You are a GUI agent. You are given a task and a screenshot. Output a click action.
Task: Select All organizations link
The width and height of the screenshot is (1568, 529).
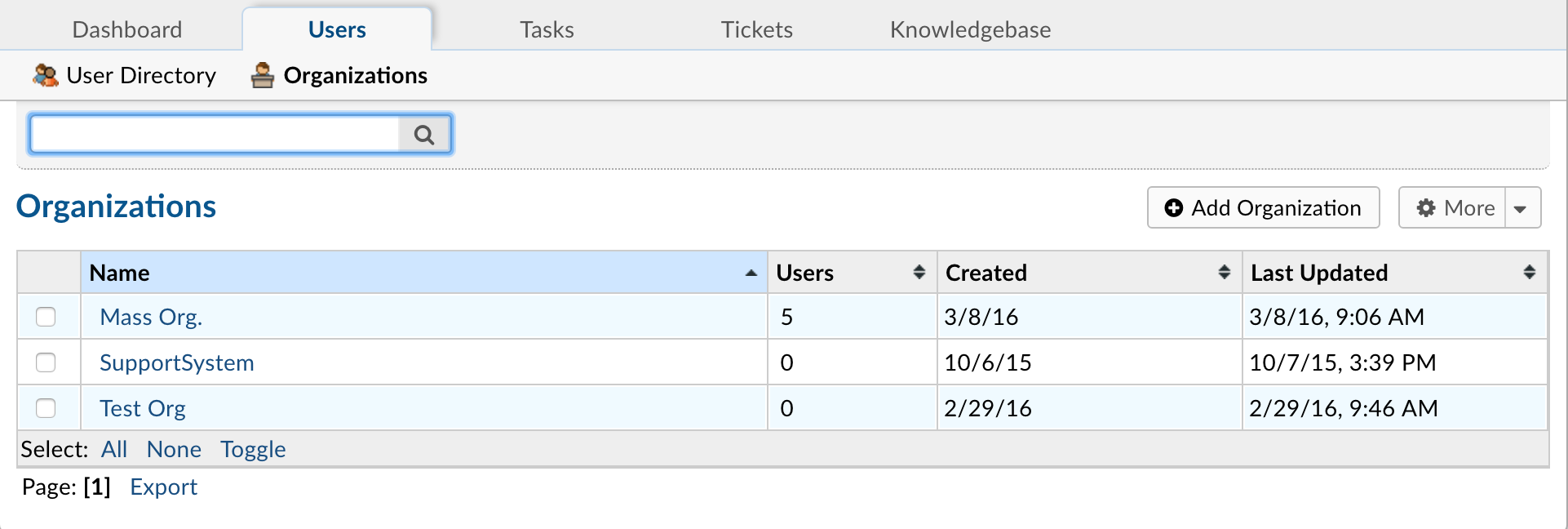[x=114, y=449]
